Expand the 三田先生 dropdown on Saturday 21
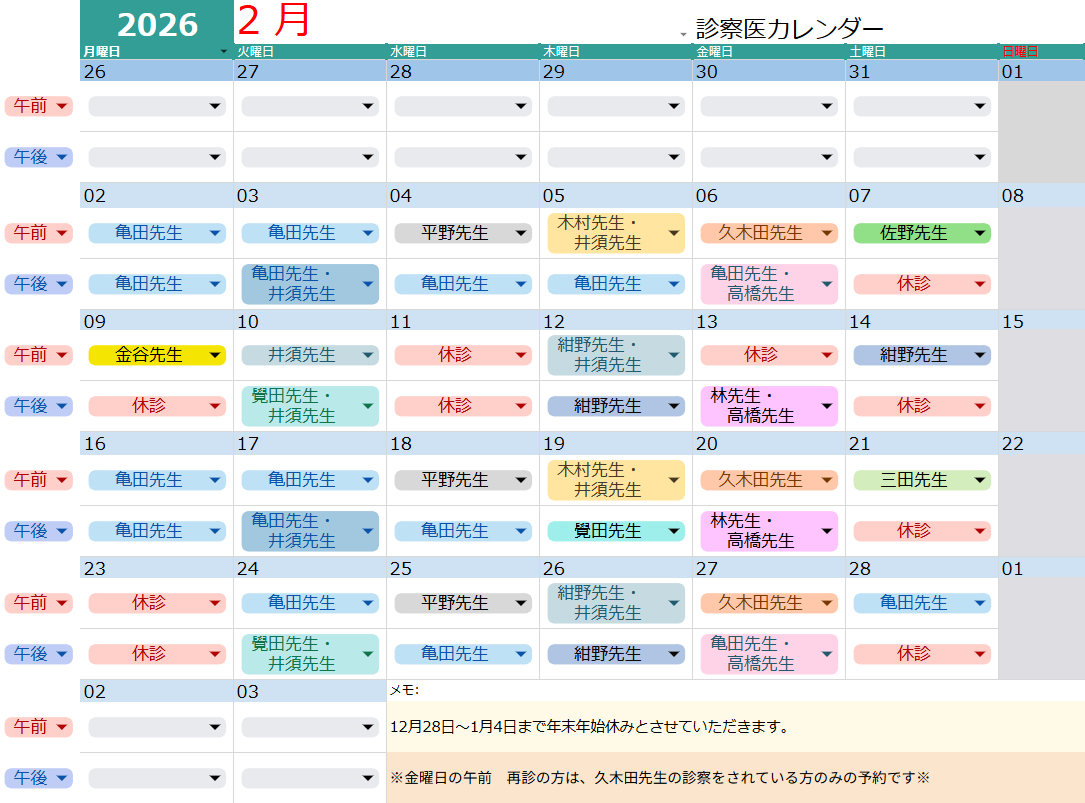Screen dimensions: 1085x803 pos(979,480)
